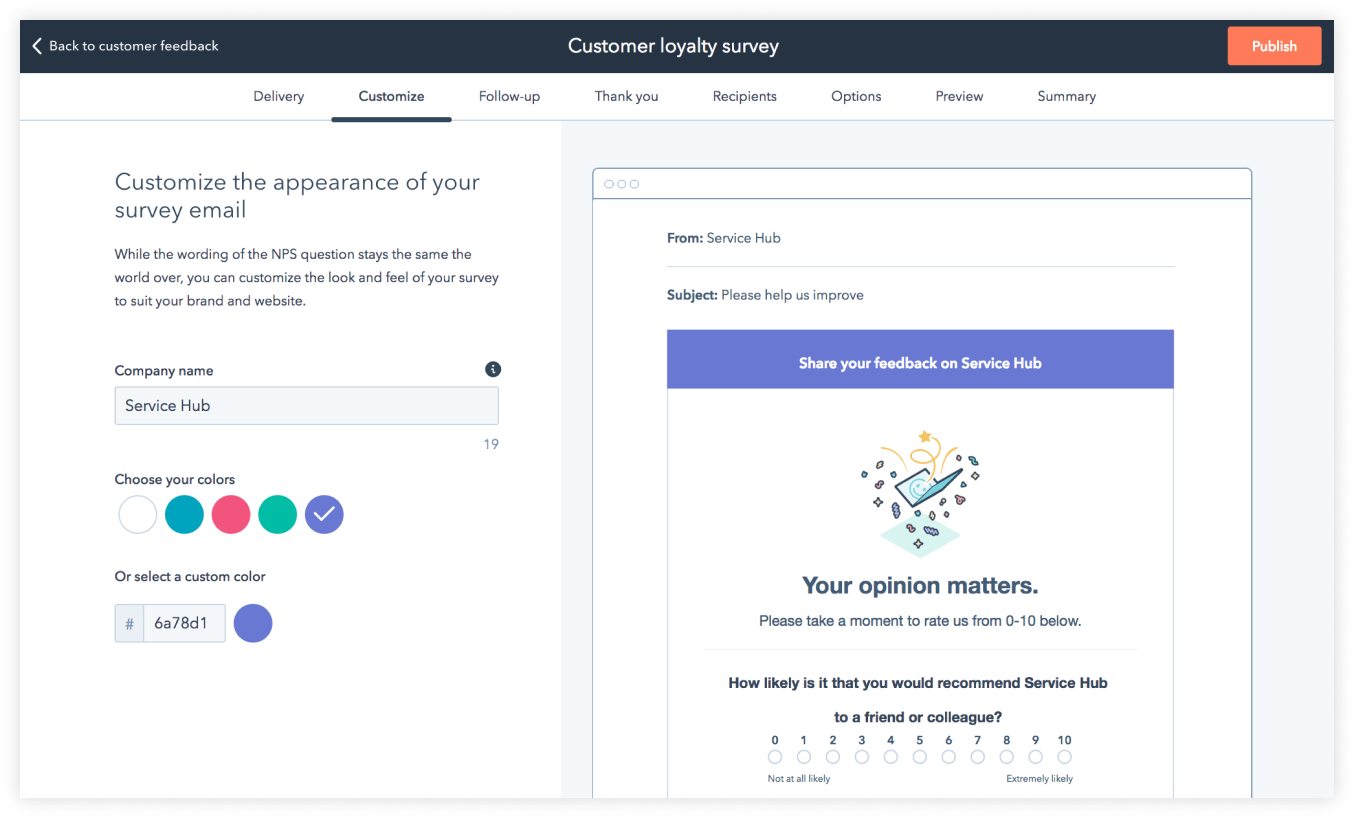
Task: Open the Company name info tooltip
Action: 492,369
